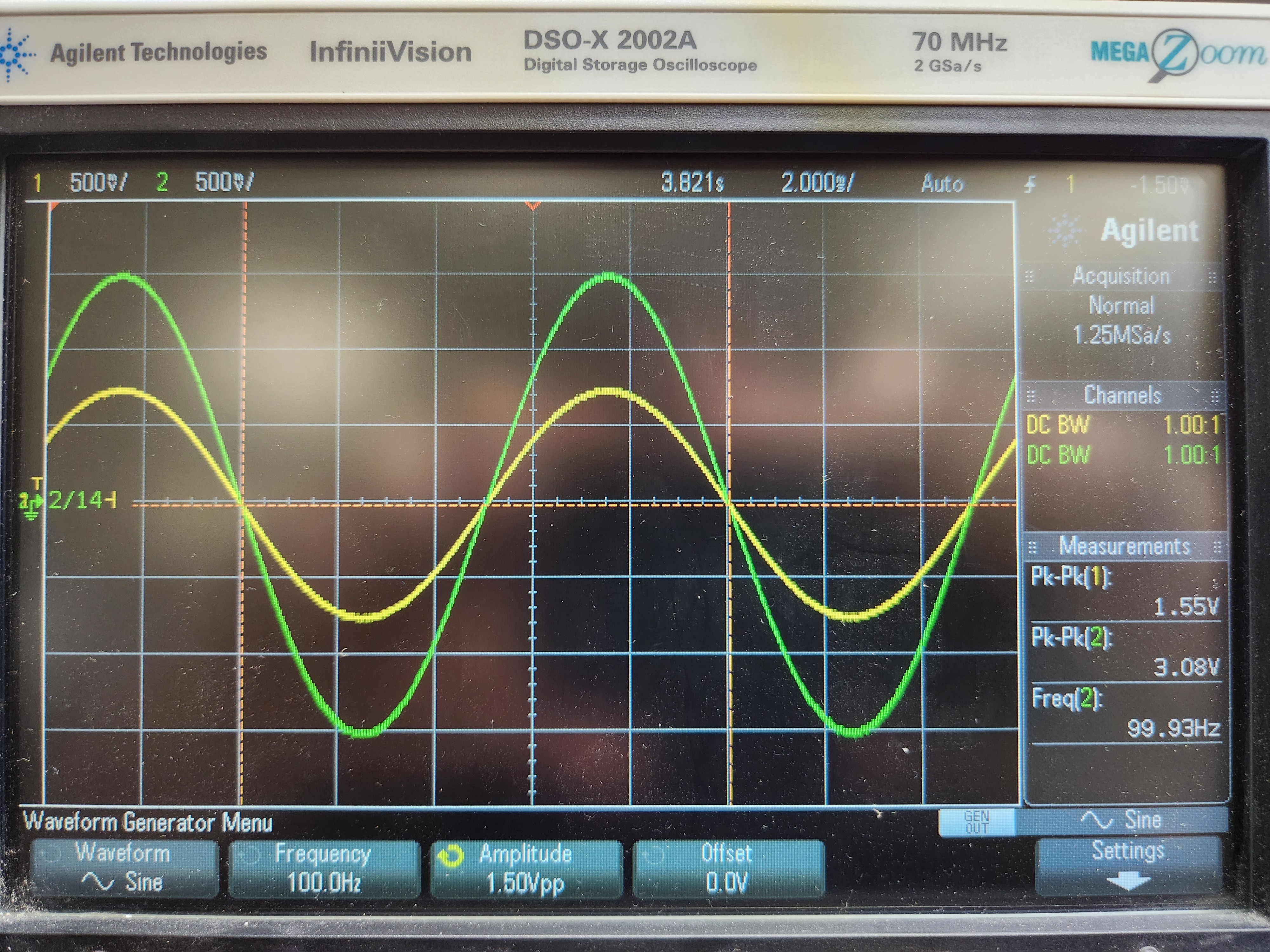This screenshot has height=952, width=1270.
Task: Click the sine wave icon in Waveform softkey
Action: [97, 882]
